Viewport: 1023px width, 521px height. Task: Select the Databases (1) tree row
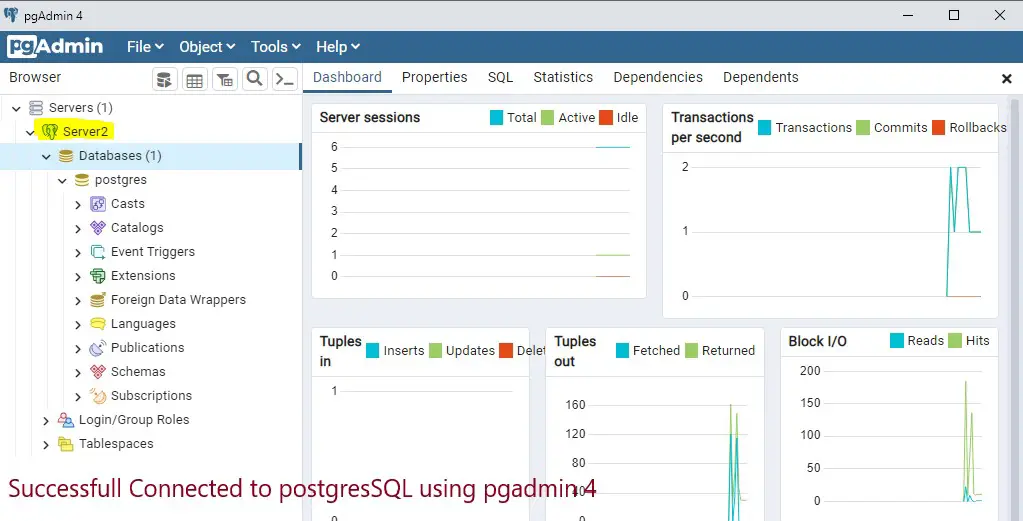pos(150,156)
